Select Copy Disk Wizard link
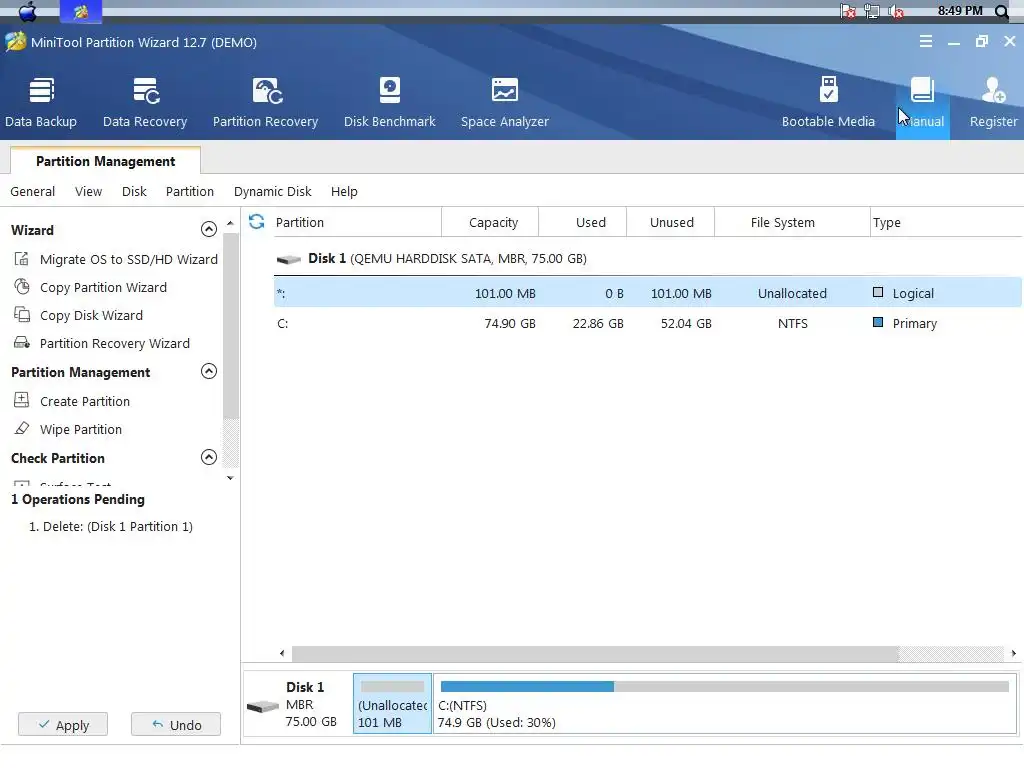This screenshot has width=1024, height=768. (x=91, y=315)
